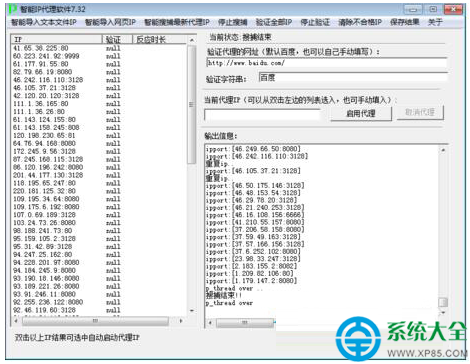Click 停止搜捕 in the menu bar
This screenshot has width=470, height=364.
[x=233, y=22]
